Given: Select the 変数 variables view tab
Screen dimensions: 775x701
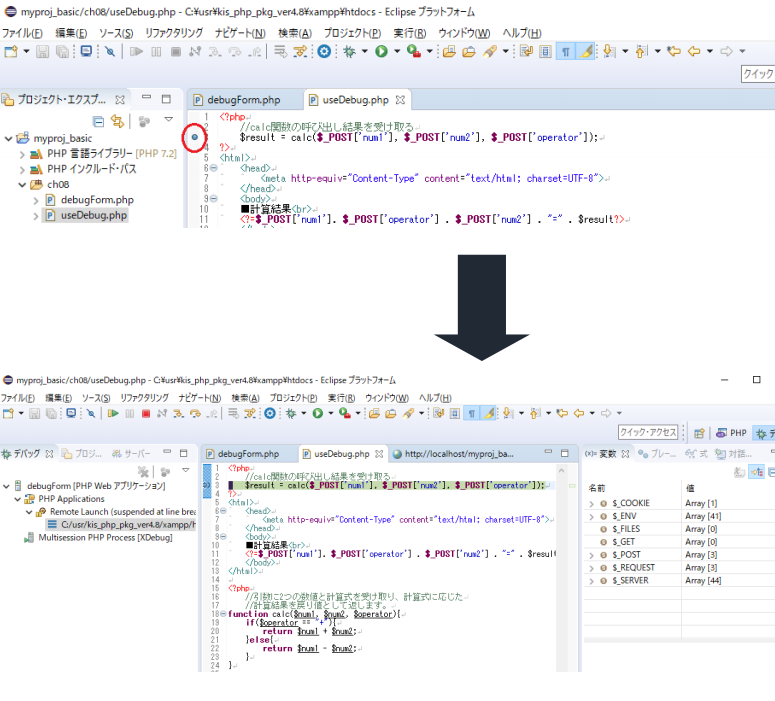Looking at the screenshot, I should coord(601,453).
